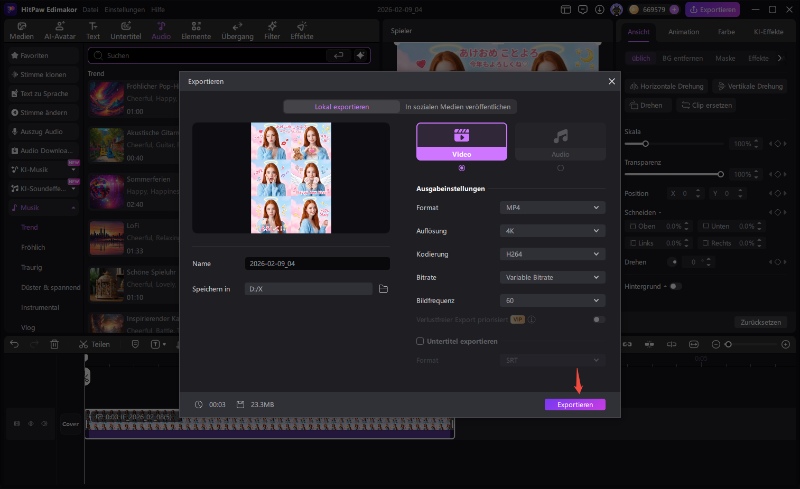Click the undo arrow in timeline toolbar
Viewport: 800px width, 489px height.
(14, 345)
